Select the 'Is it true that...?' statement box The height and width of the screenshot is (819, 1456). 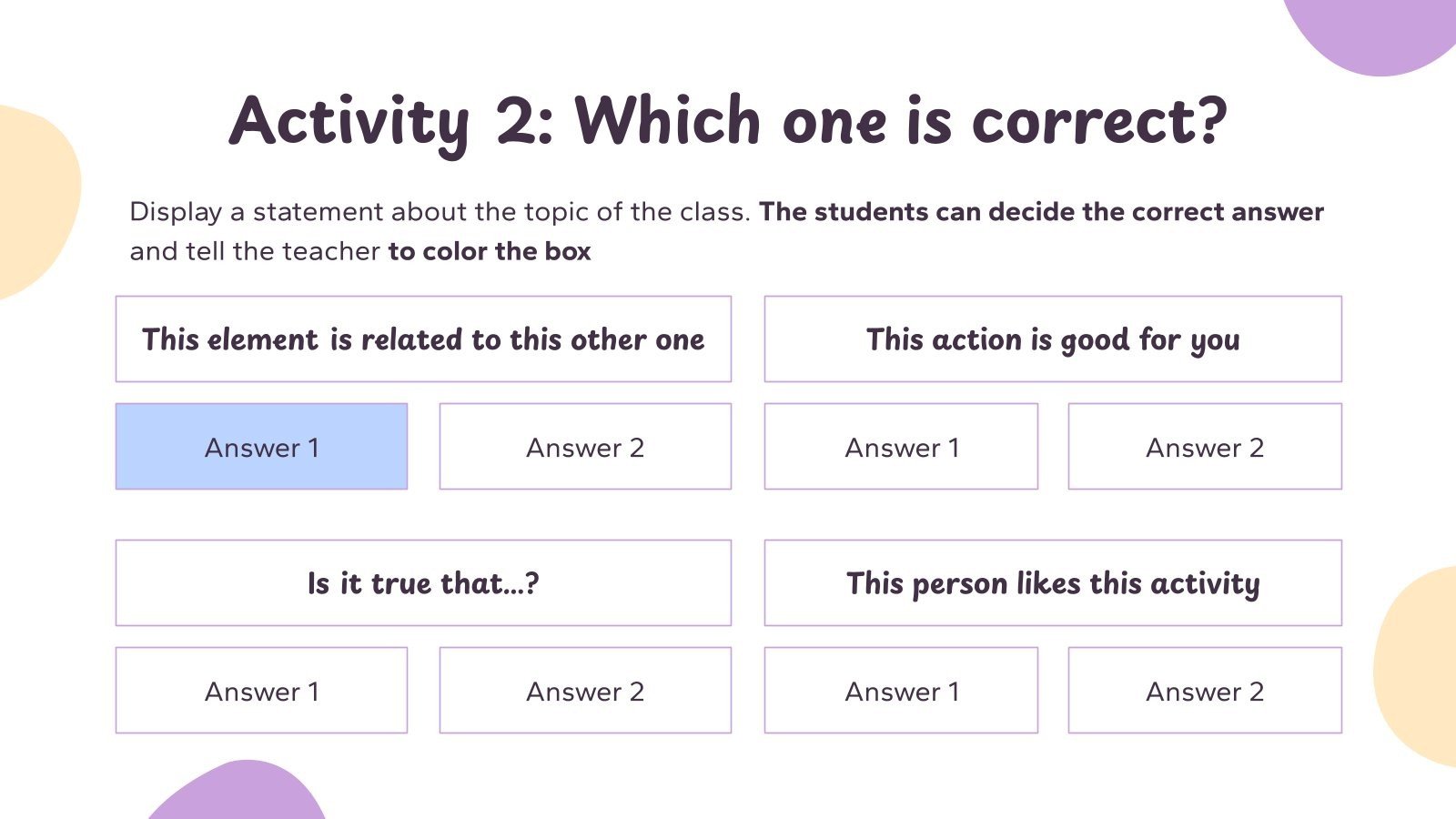tap(423, 583)
